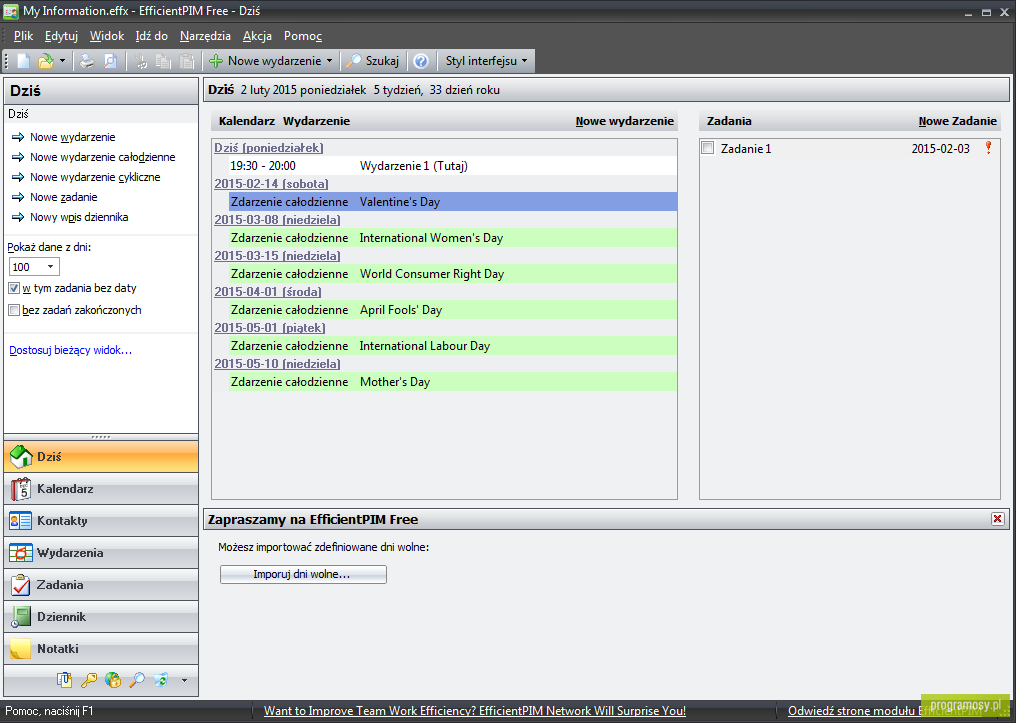1016x723 pixels.
Task: Open the Akcja menu
Action: coord(257,36)
